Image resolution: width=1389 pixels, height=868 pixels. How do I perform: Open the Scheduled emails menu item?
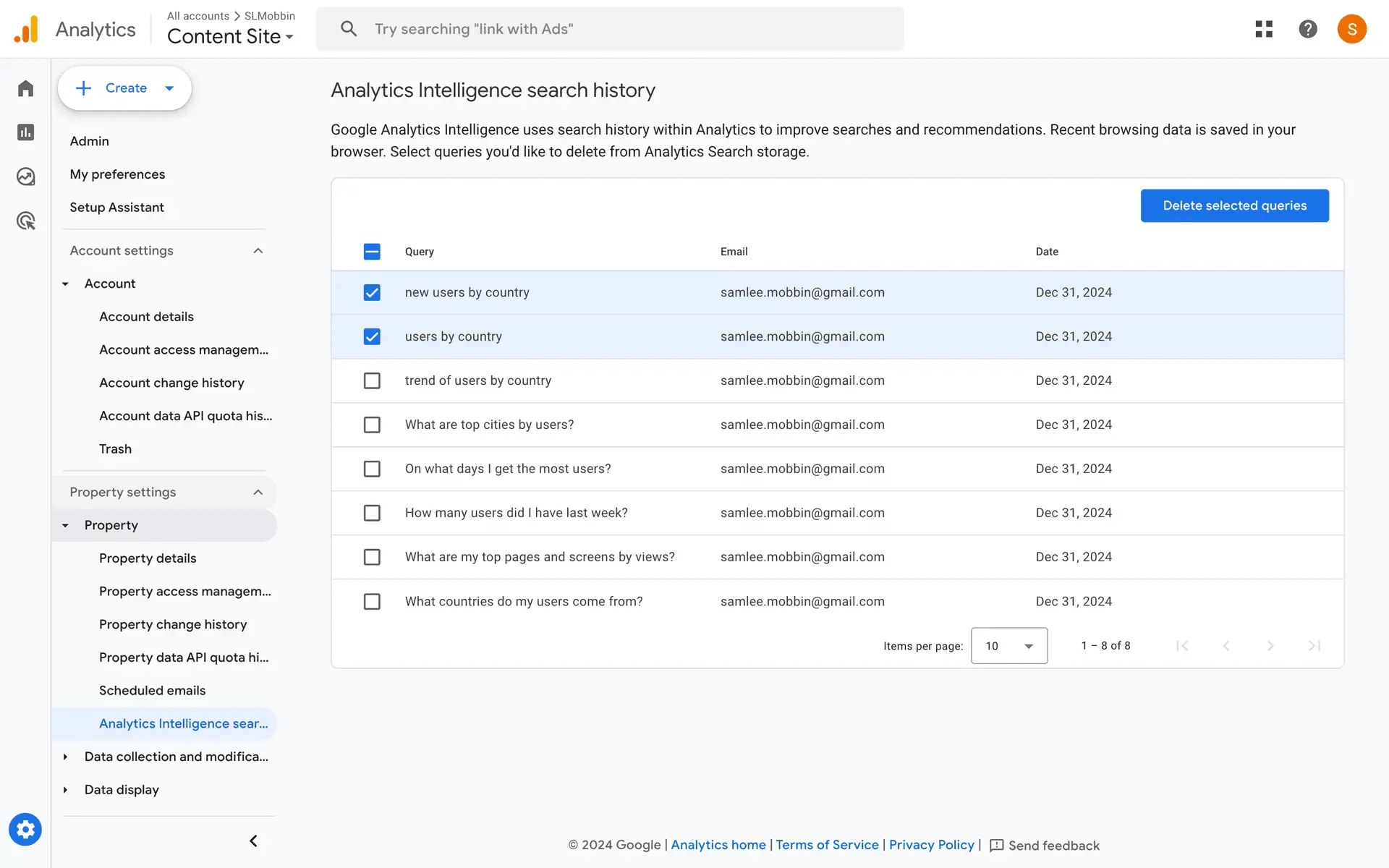153,691
